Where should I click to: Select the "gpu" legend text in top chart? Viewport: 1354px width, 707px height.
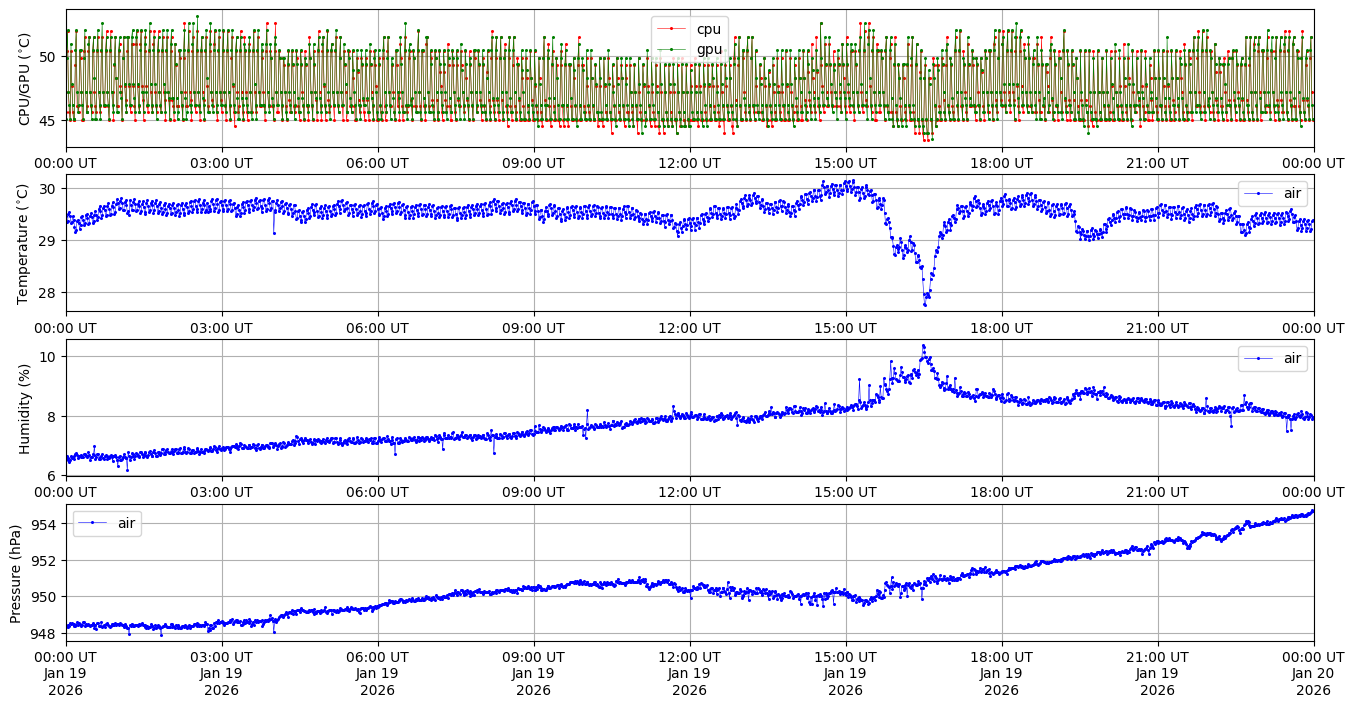coord(708,49)
